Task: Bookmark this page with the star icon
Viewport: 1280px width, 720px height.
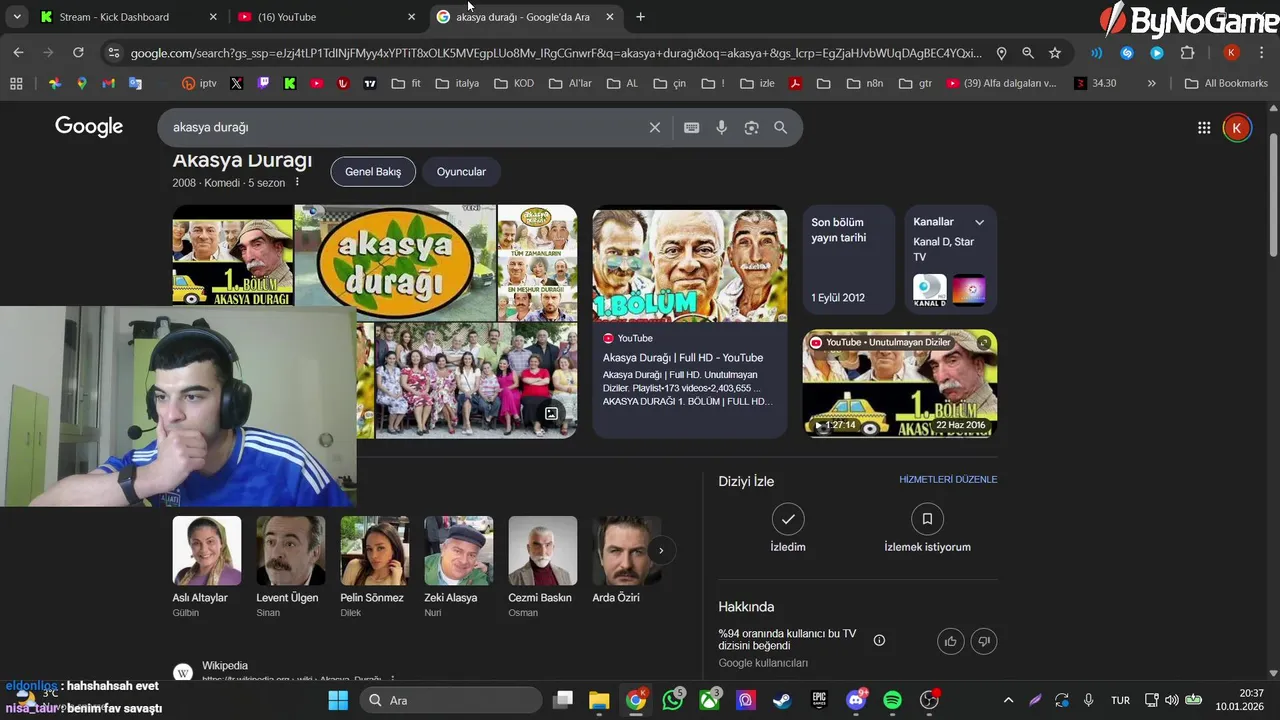Action: (x=1055, y=53)
